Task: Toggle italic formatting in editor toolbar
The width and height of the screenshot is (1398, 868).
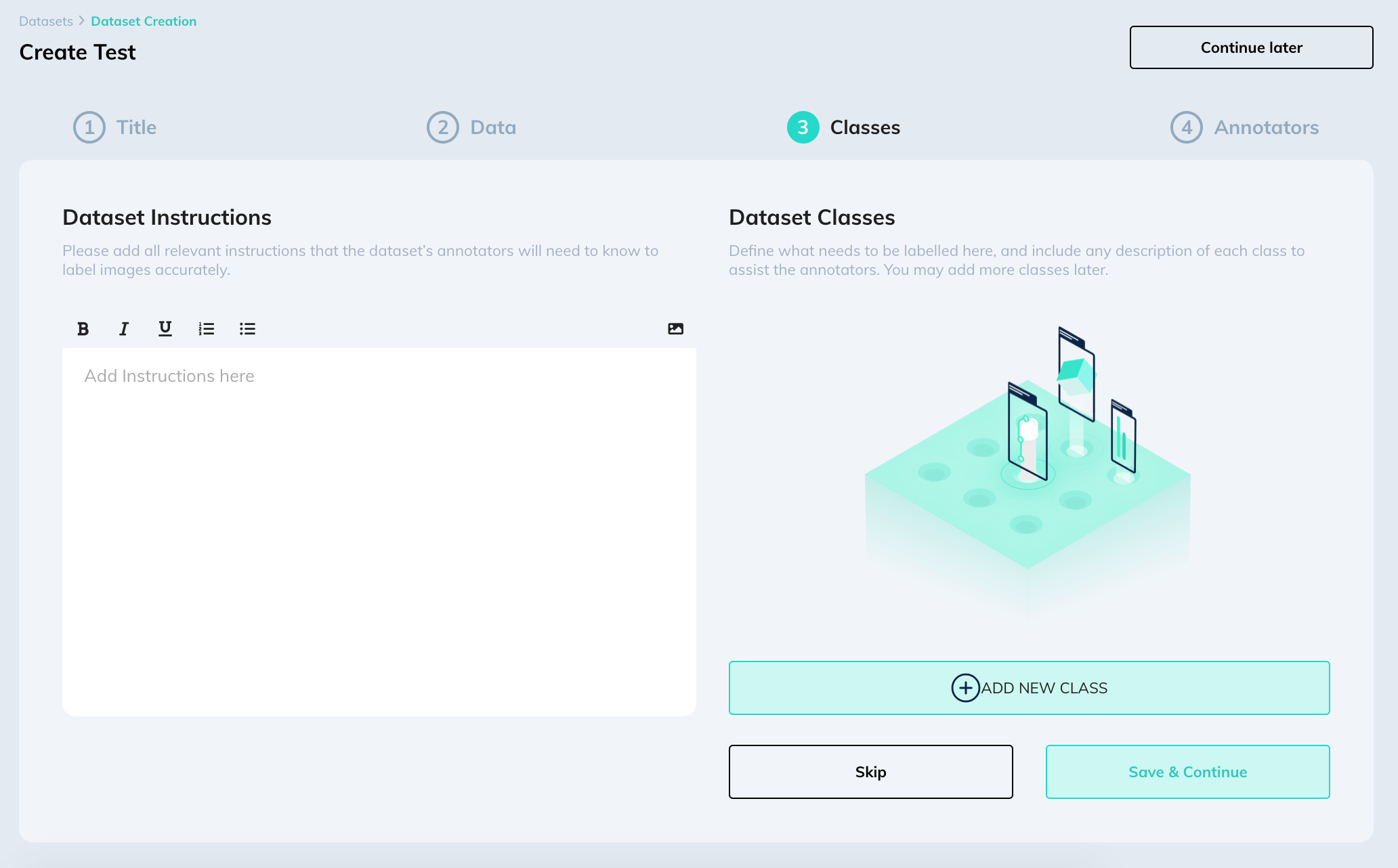Action: tap(124, 329)
